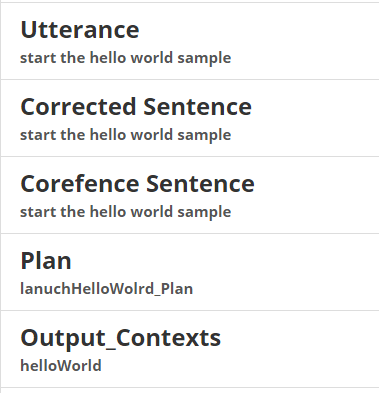This screenshot has height=393, width=379.
Task: Click the word Sentence in Corrected Sentence heading
Action: [197, 107]
